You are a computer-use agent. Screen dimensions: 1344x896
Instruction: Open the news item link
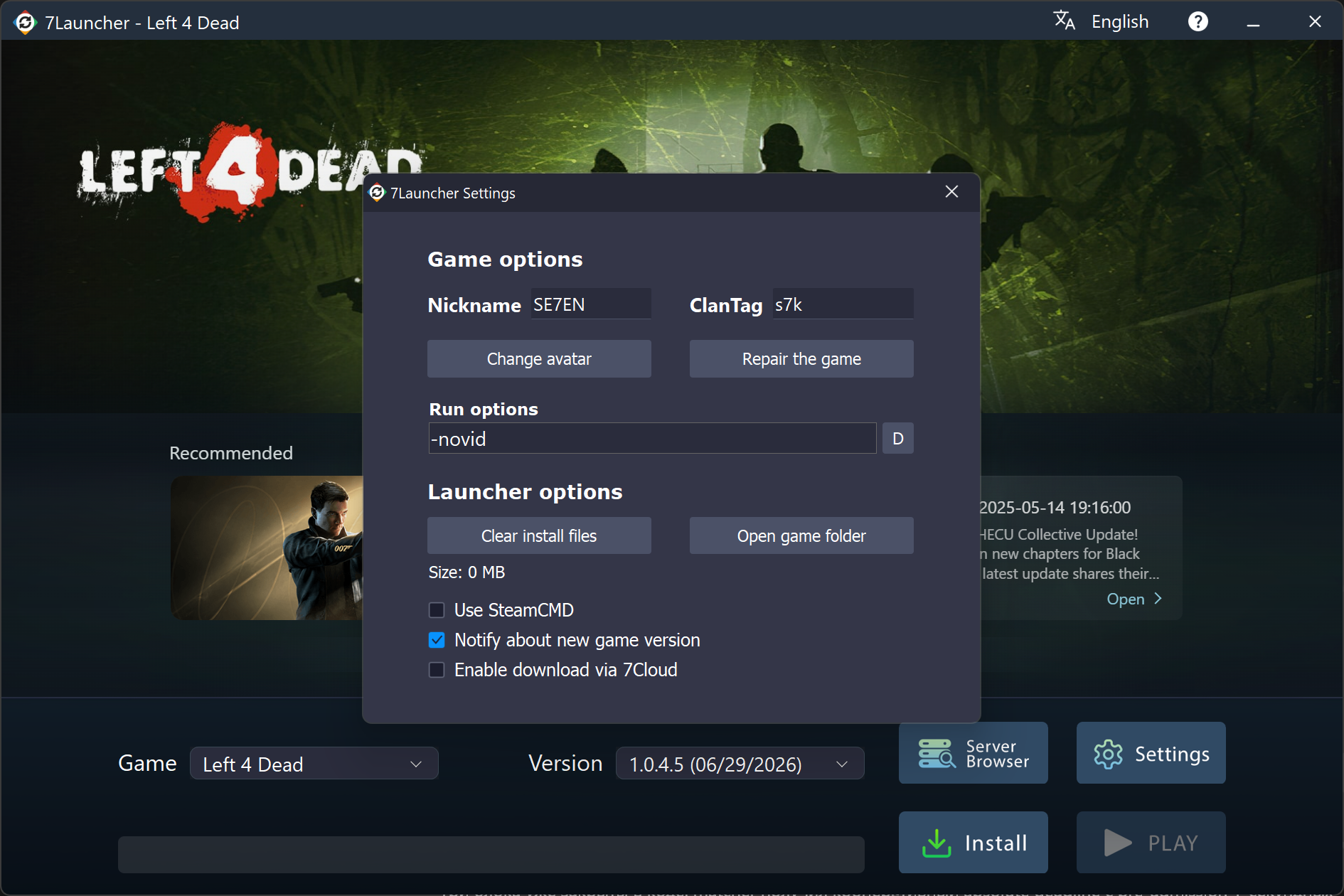coord(1125,599)
